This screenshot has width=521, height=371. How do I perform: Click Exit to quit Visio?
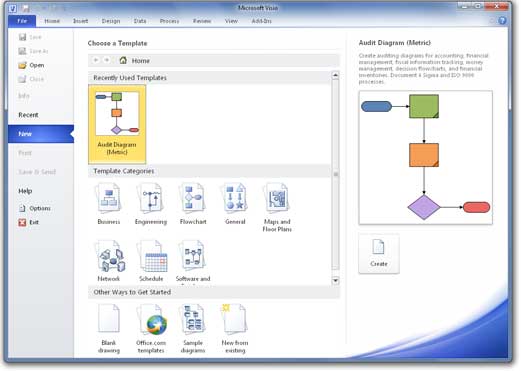29,222
